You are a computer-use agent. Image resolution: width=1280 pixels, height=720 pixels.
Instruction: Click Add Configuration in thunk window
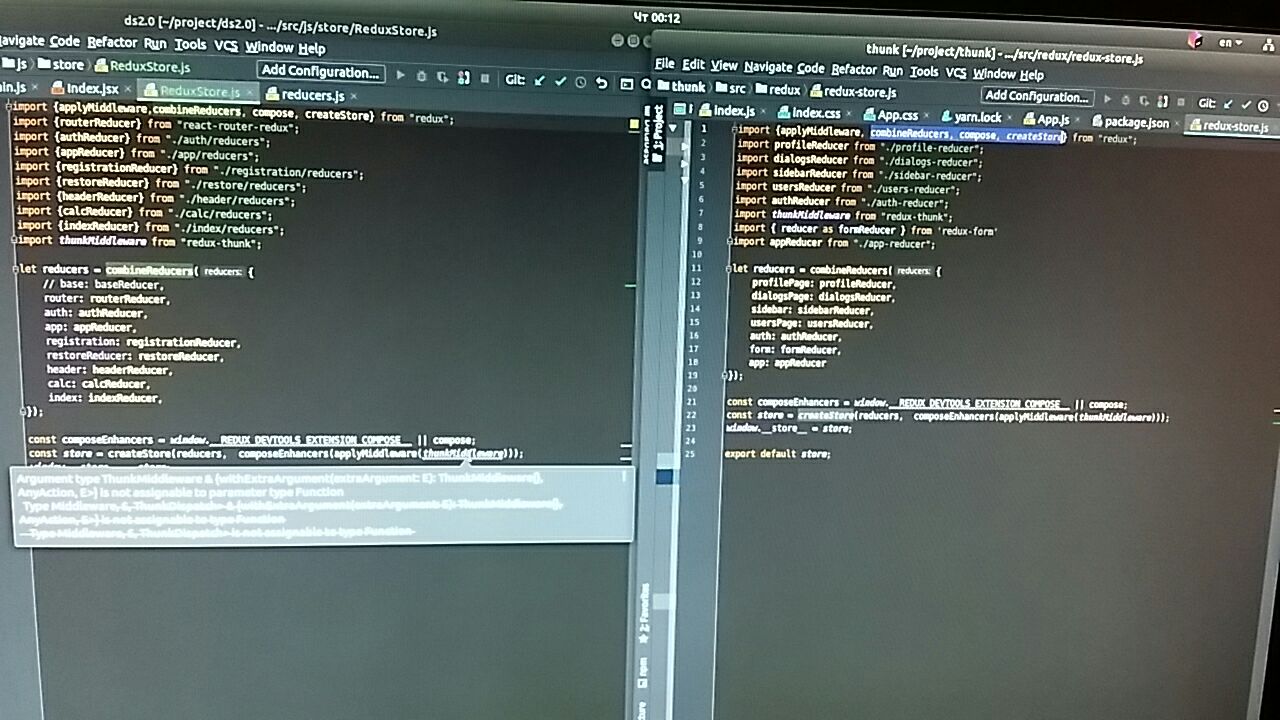coord(1037,97)
